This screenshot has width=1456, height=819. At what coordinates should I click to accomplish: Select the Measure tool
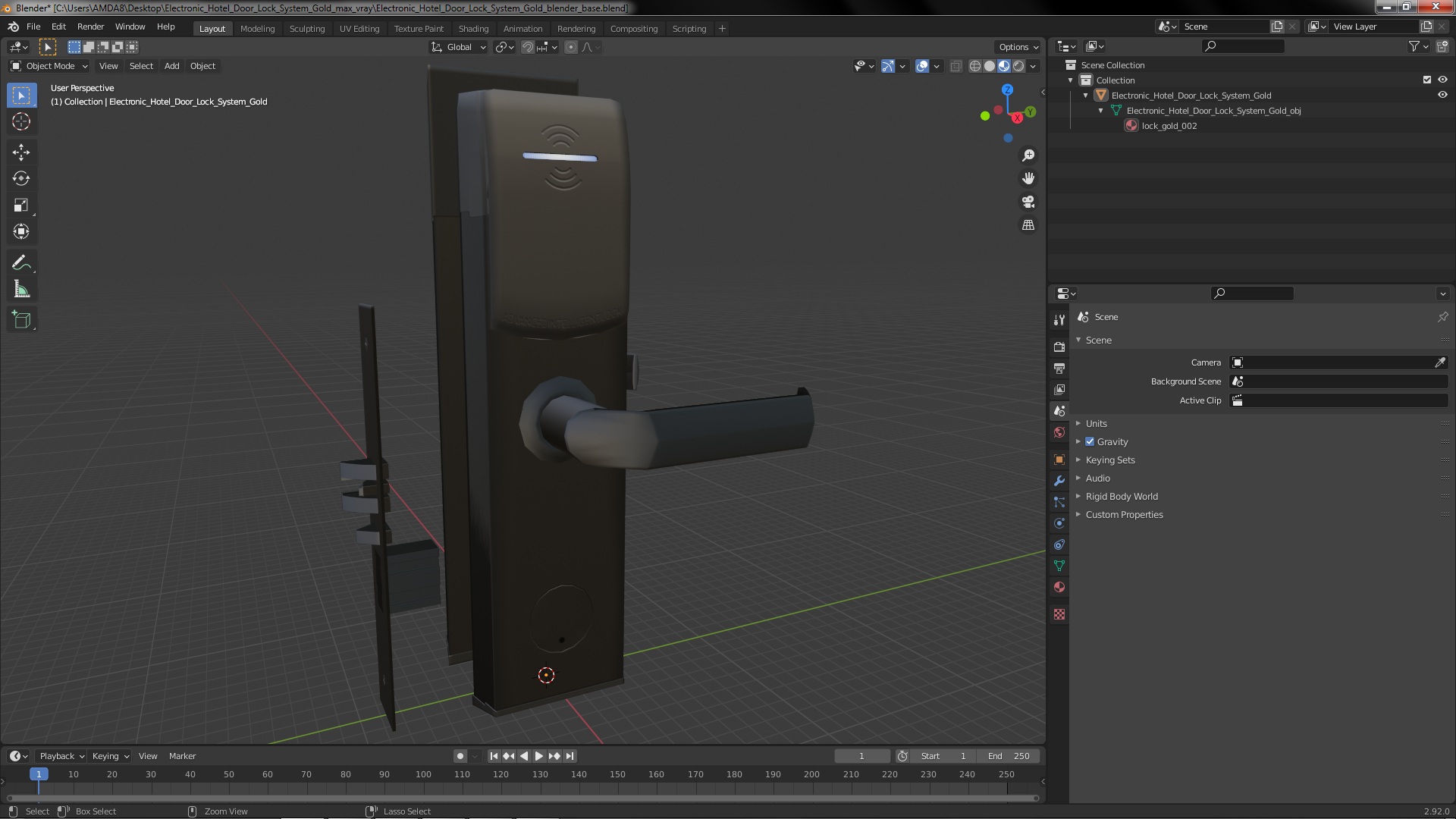click(21, 289)
